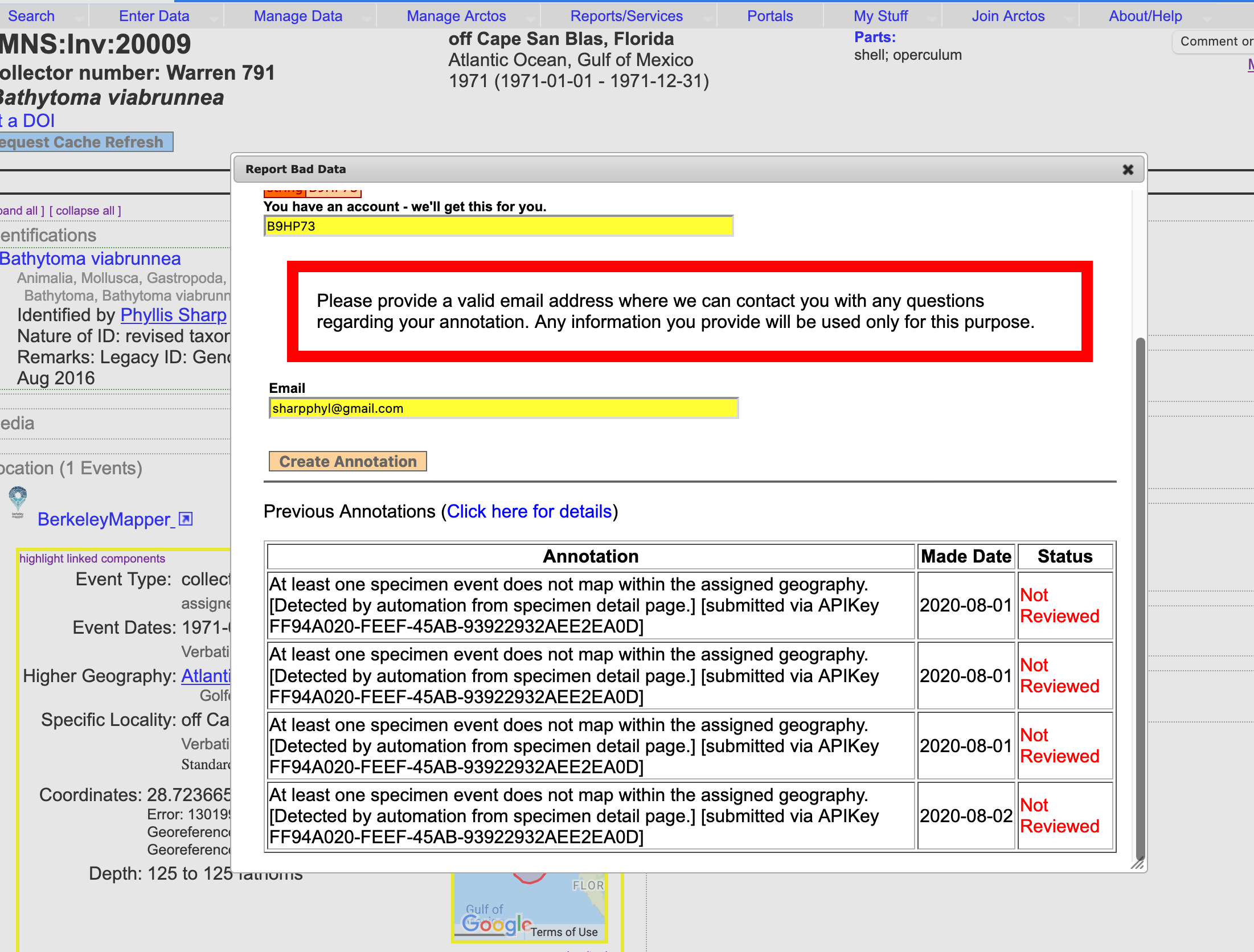
Task: Close the Report Bad Data dialog
Action: [1128, 170]
